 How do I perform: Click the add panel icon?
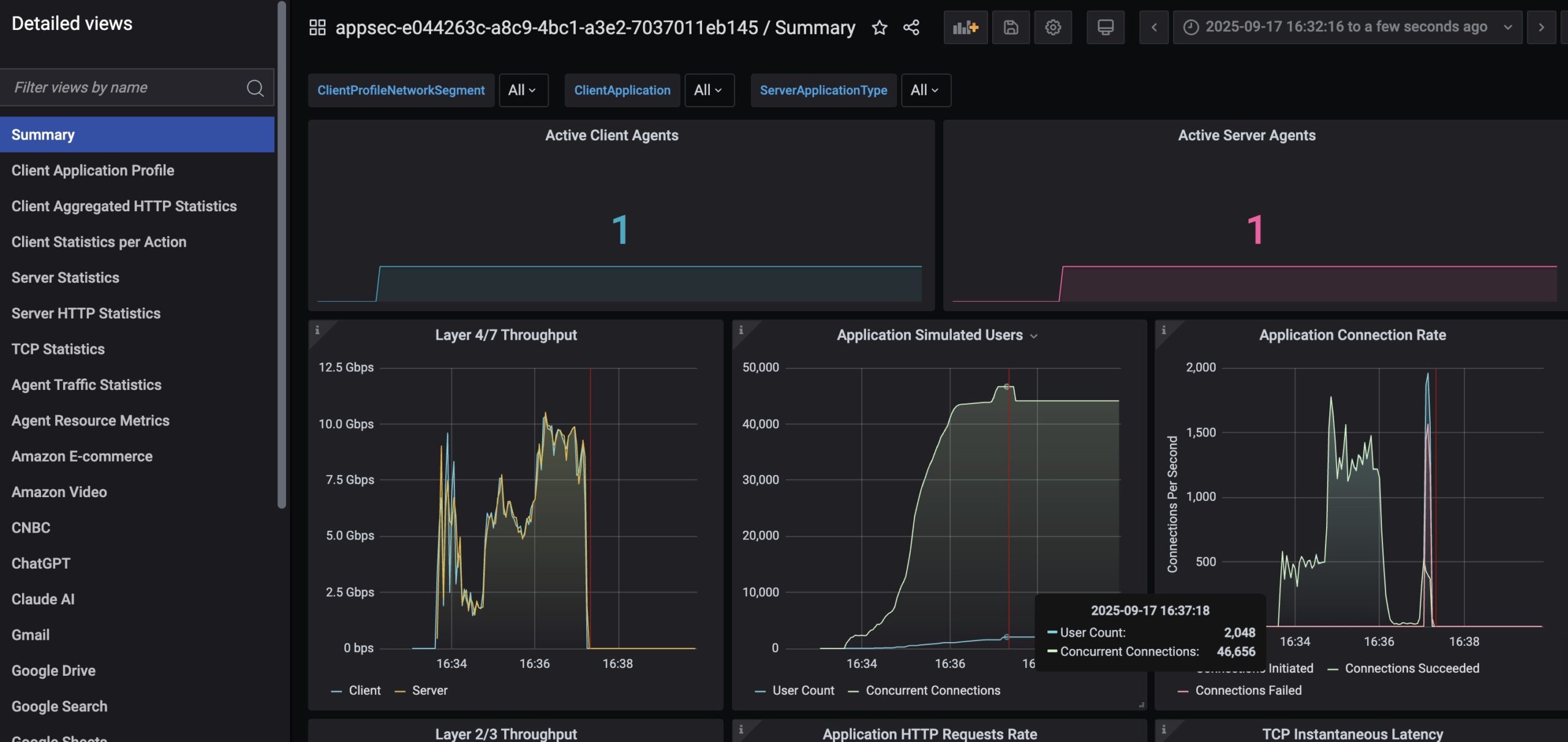coord(965,28)
